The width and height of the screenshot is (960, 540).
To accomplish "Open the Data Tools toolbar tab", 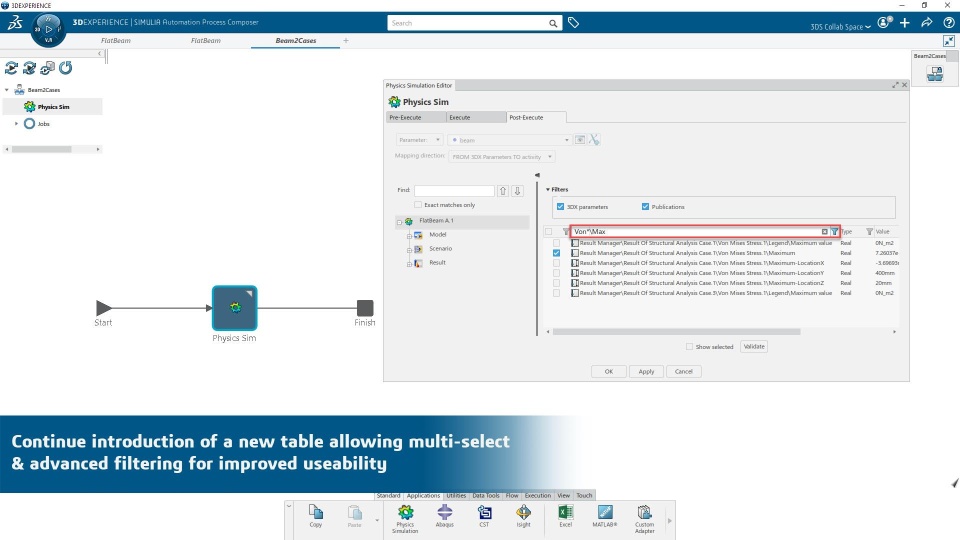I will click(486, 495).
